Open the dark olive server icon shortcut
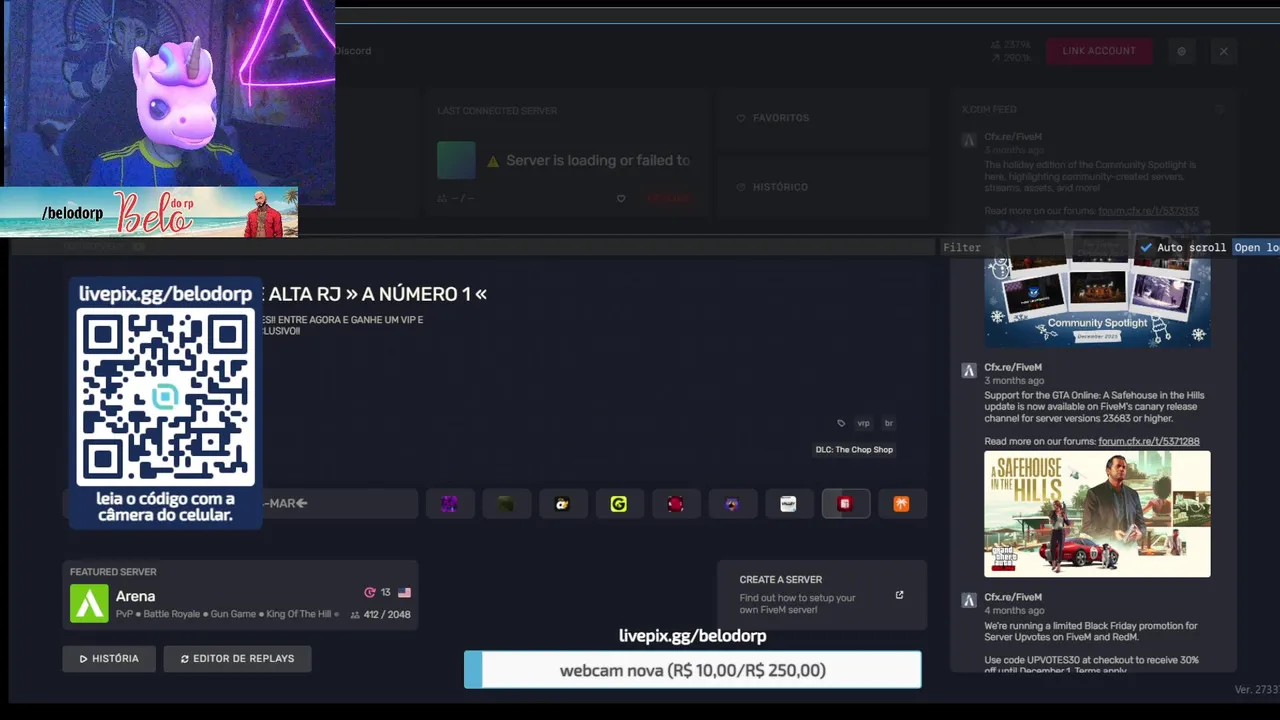This screenshot has width=1280, height=720. pyautogui.click(x=506, y=504)
